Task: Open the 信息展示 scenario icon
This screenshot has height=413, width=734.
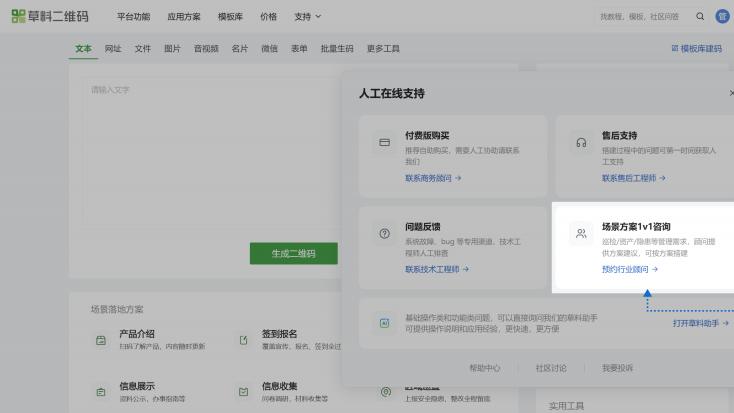Action: tap(101, 392)
